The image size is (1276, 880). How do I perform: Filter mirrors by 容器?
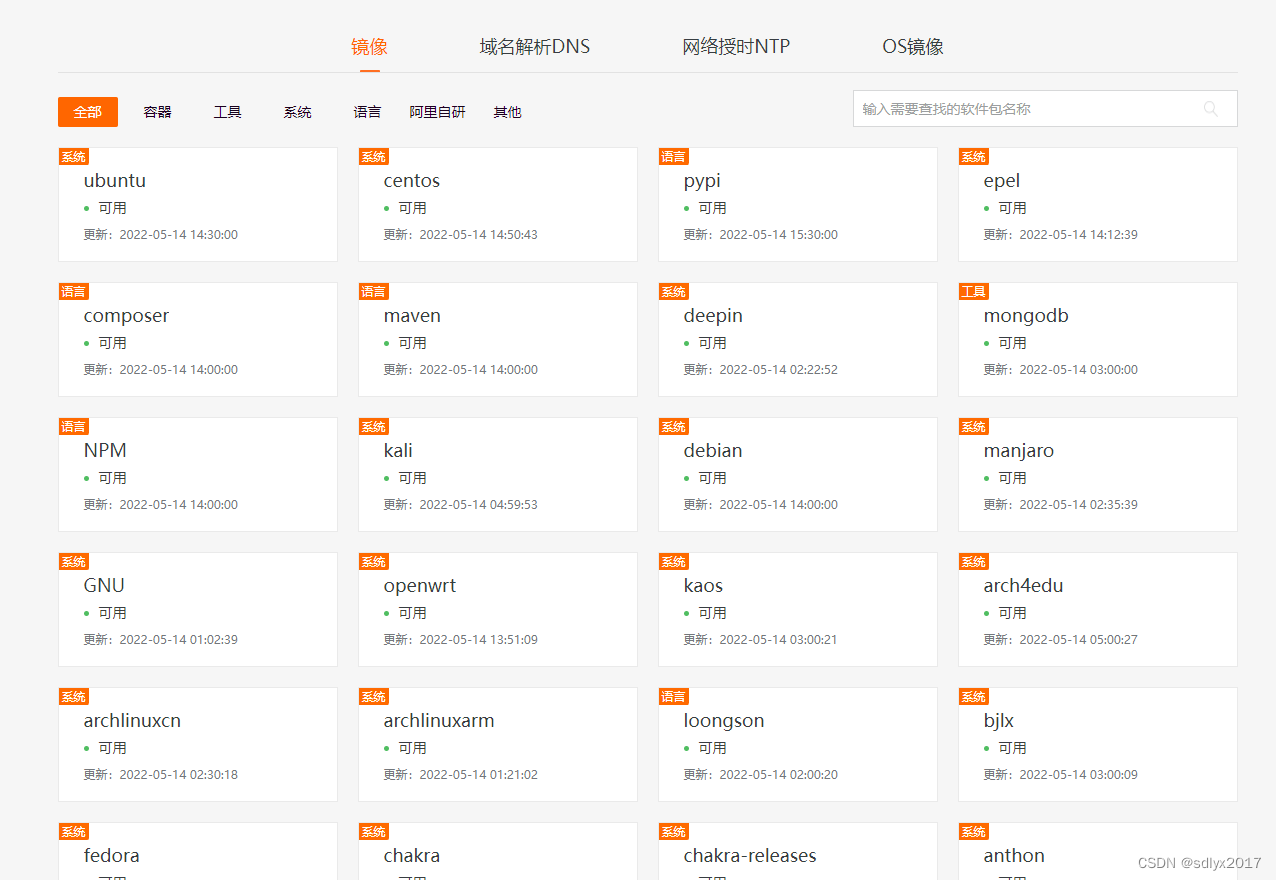tap(158, 112)
